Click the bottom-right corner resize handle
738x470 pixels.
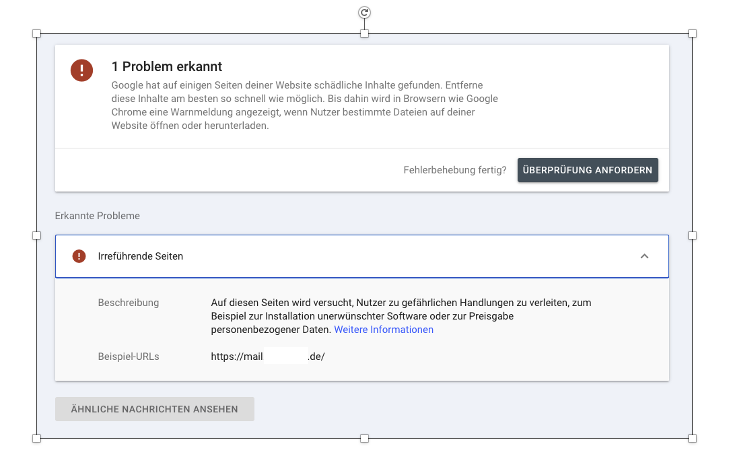click(x=692, y=438)
